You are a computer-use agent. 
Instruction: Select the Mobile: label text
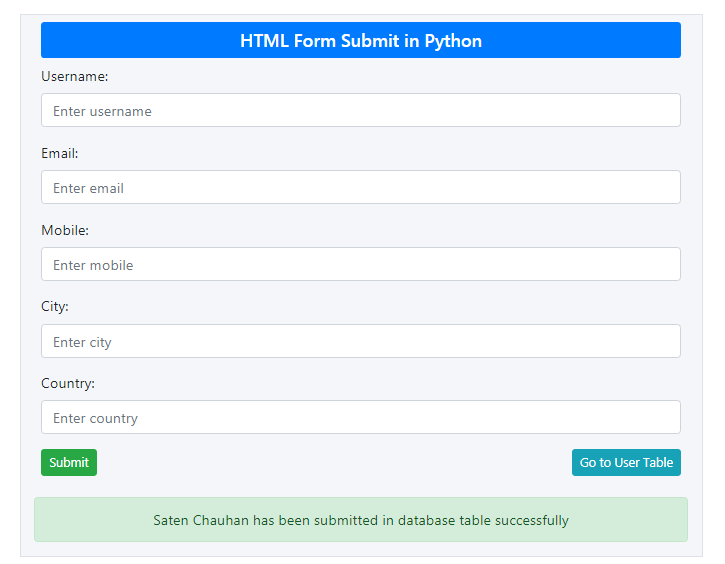65,230
